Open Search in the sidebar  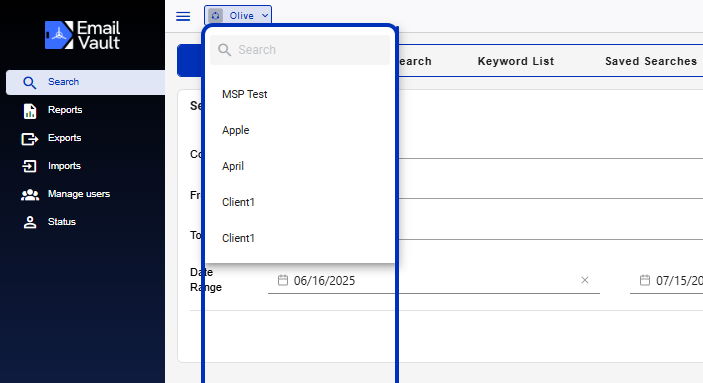(x=85, y=82)
